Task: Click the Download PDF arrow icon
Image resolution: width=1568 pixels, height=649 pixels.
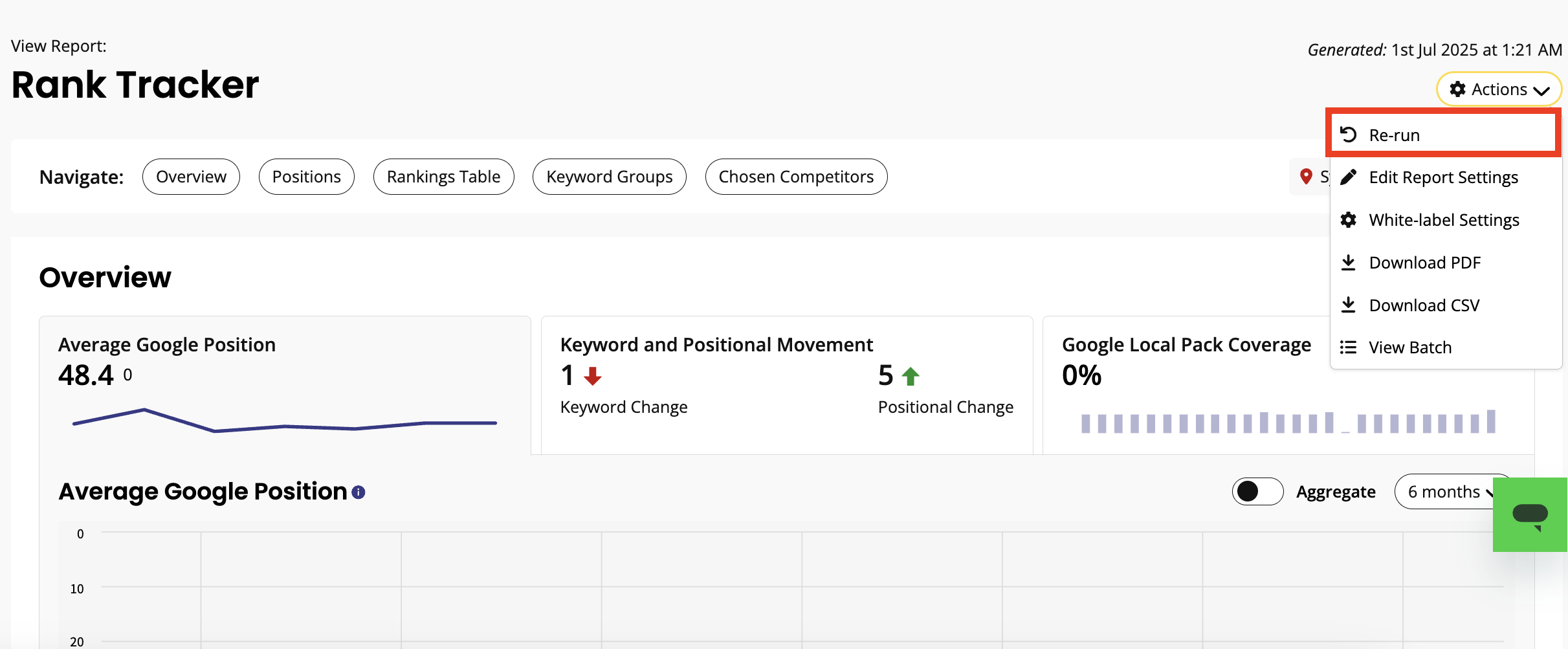Action: (1348, 263)
